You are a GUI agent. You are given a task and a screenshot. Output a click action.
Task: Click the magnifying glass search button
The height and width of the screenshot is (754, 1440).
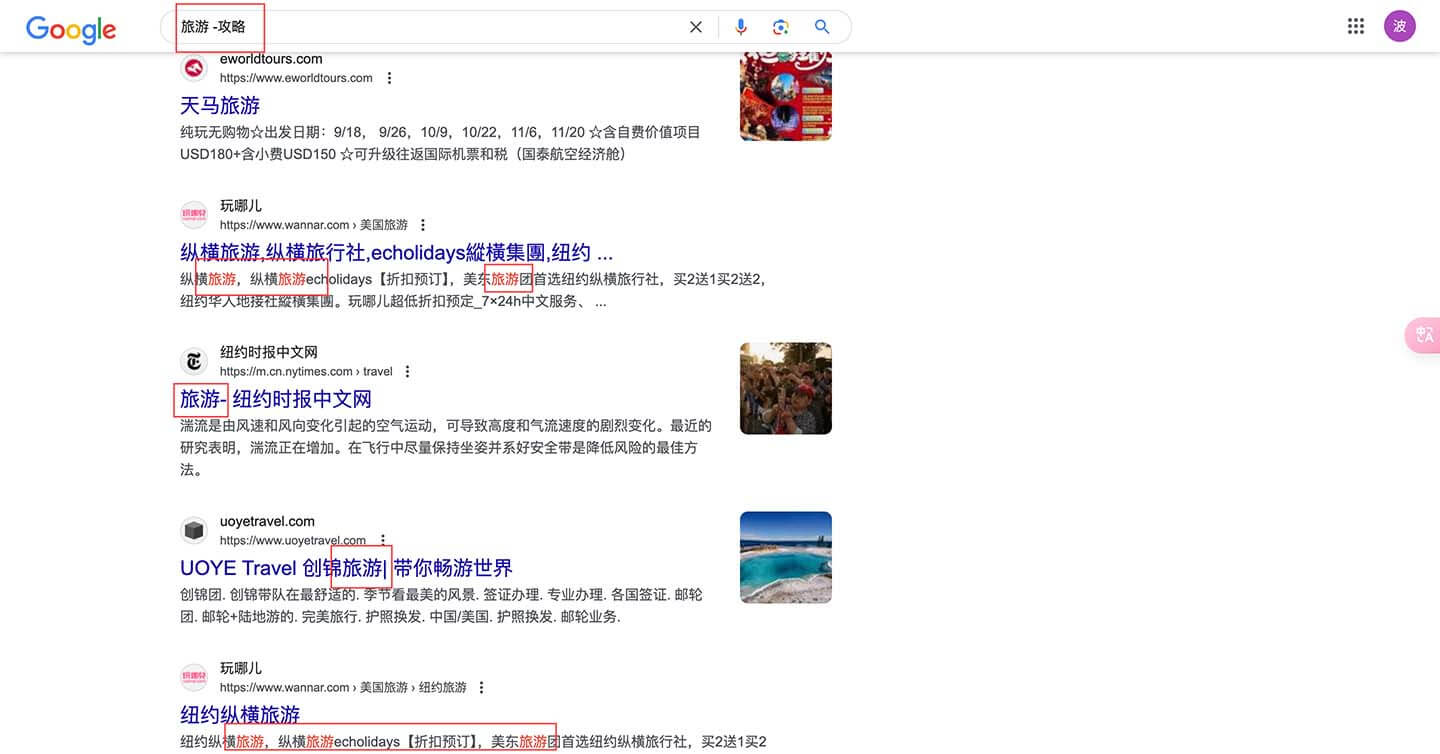[x=822, y=27]
